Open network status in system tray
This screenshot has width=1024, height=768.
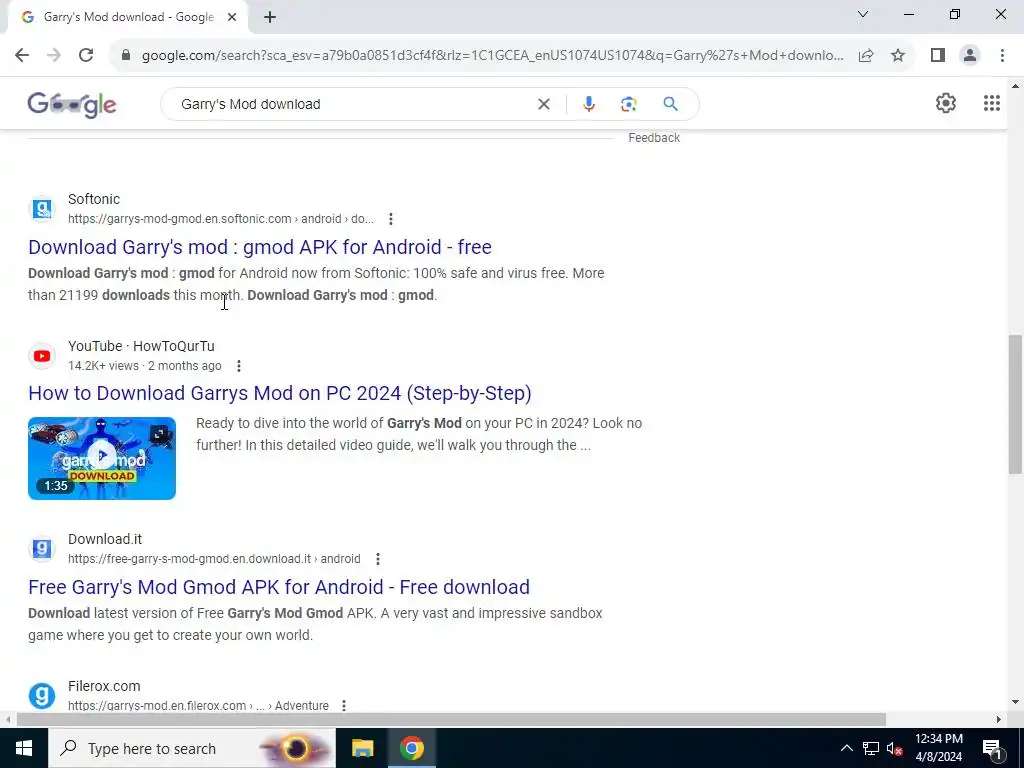click(871, 748)
